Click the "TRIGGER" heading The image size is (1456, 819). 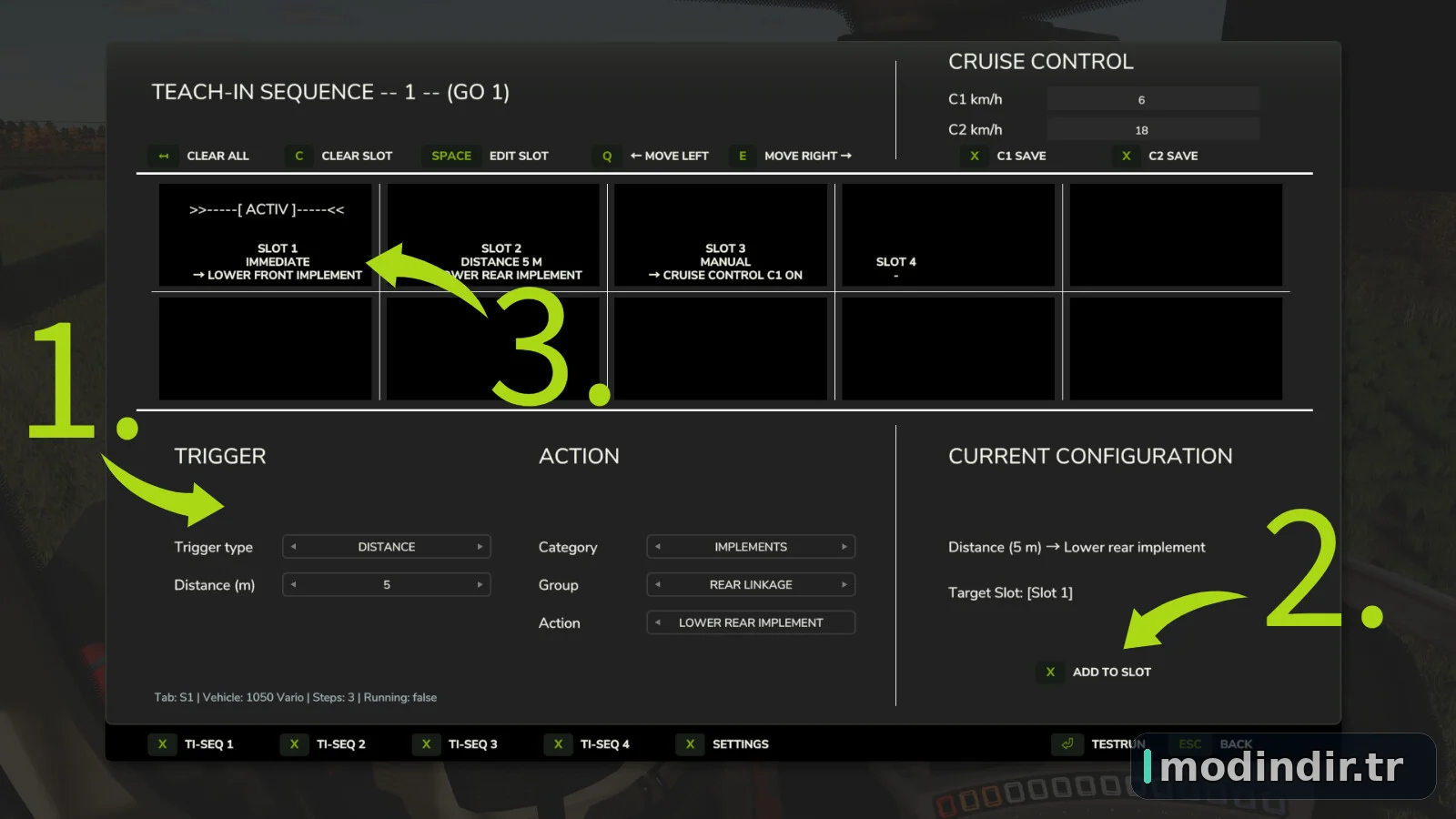pos(220,456)
